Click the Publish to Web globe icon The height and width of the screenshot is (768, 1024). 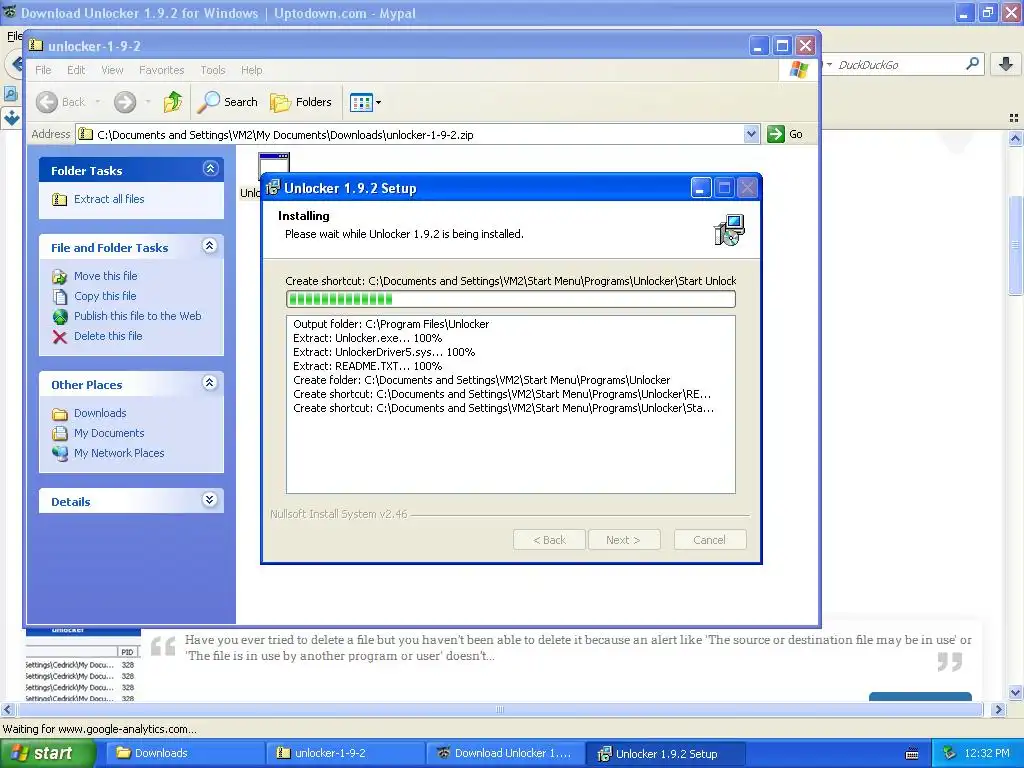point(59,317)
